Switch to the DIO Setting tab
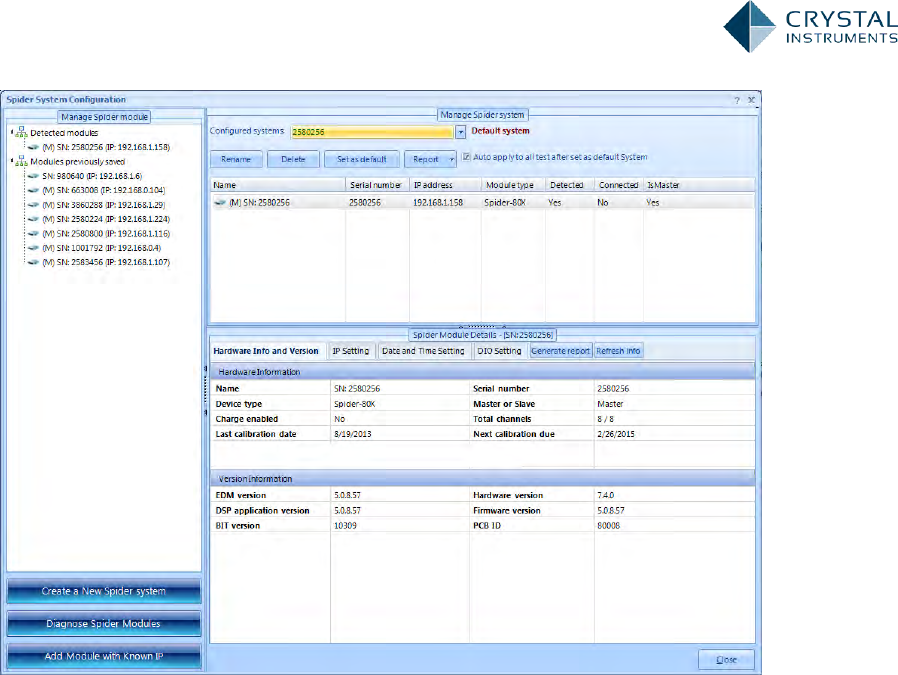The width and height of the screenshot is (898, 675). click(499, 351)
